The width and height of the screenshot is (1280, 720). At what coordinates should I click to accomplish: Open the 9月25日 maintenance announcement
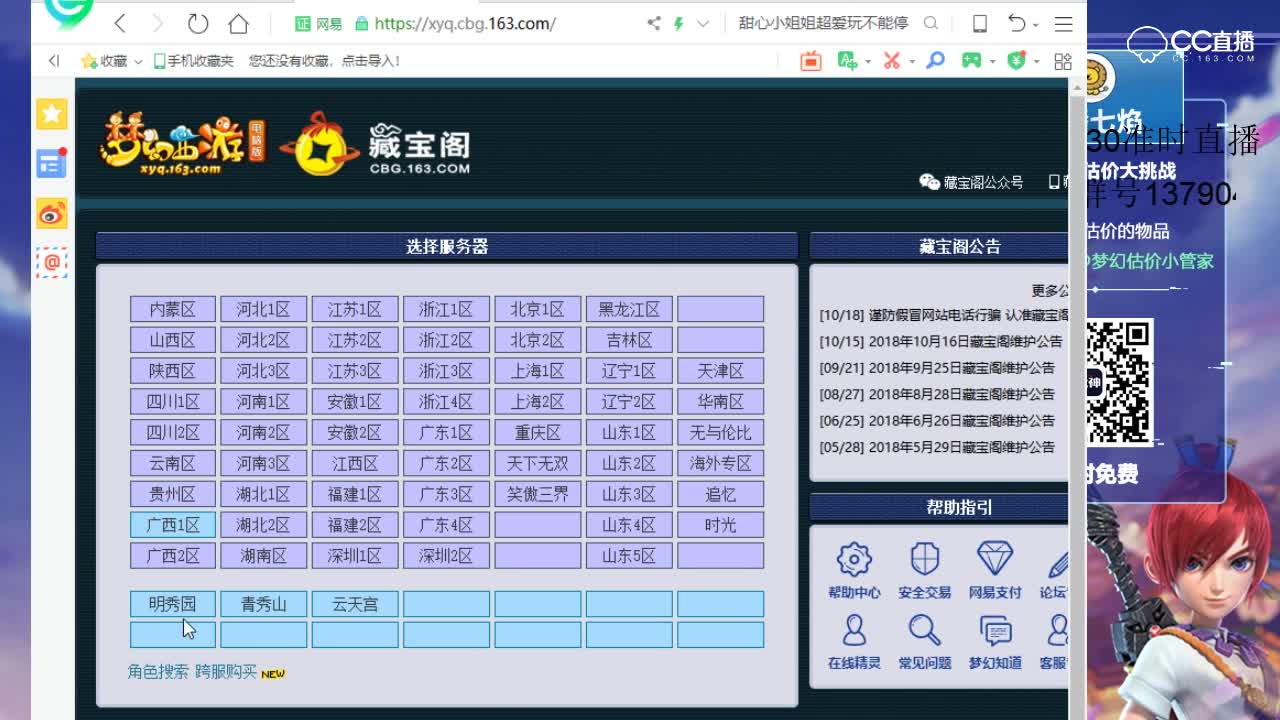tap(937, 368)
